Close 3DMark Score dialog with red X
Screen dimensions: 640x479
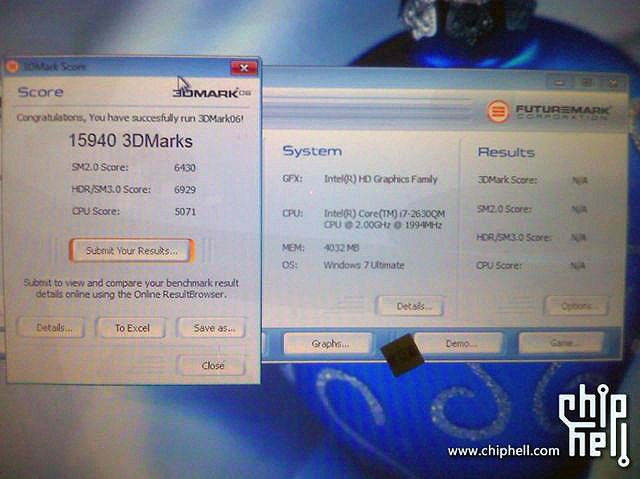click(244, 68)
